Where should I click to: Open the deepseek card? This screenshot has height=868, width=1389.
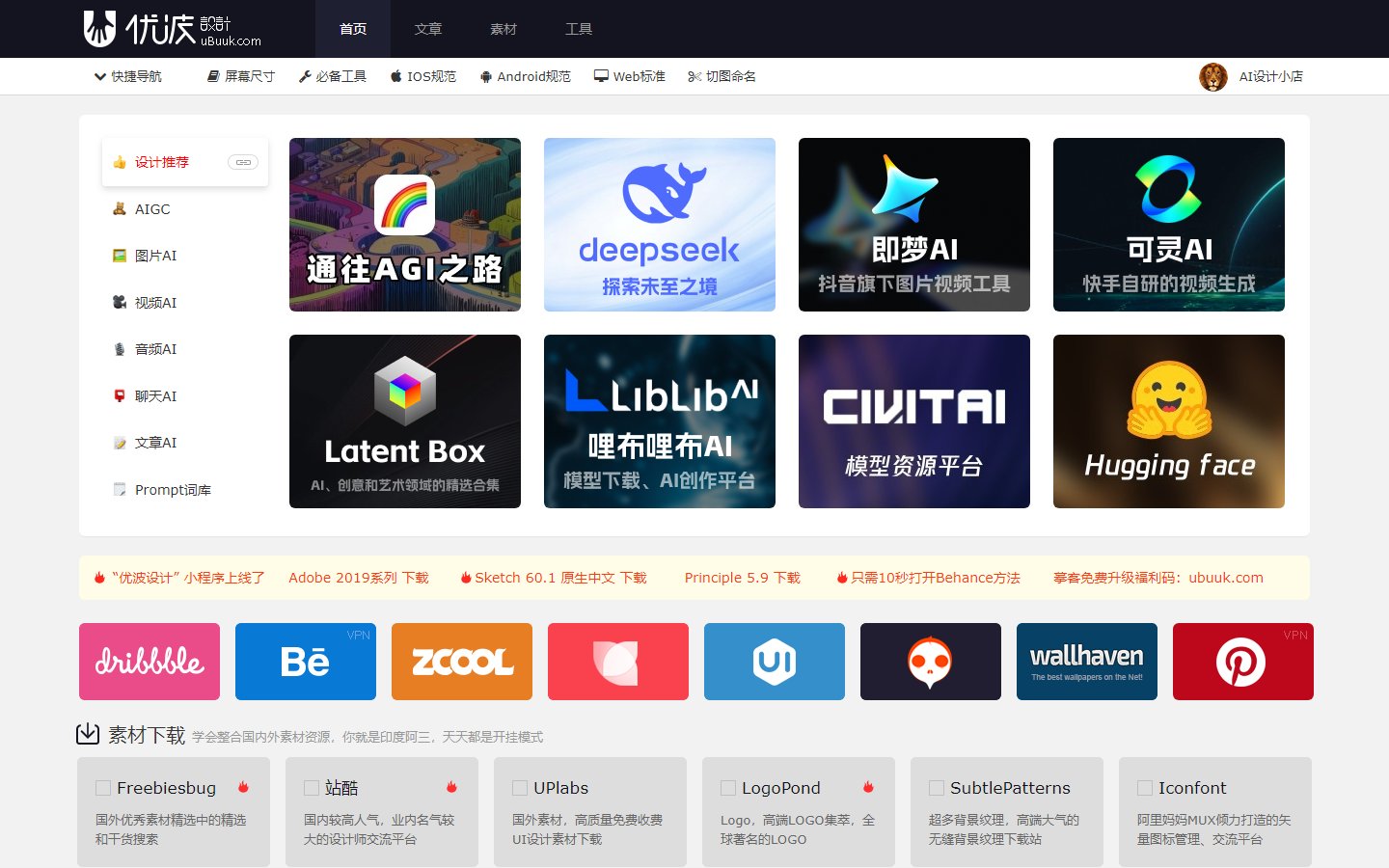660,225
